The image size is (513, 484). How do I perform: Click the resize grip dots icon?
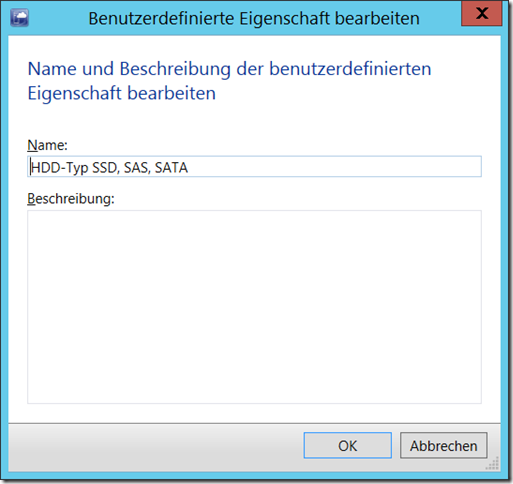click(492, 463)
